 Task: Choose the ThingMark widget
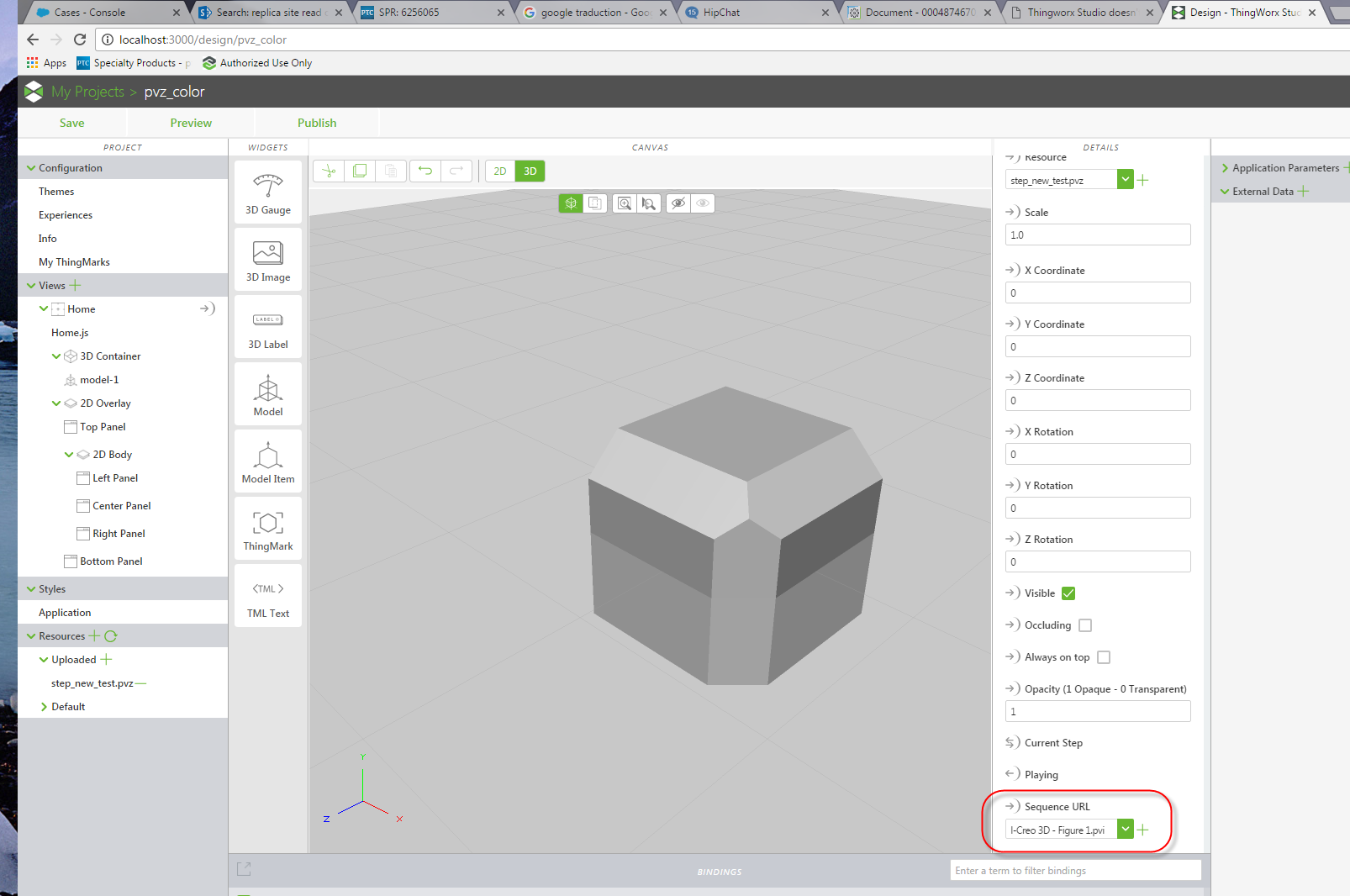(268, 530)
